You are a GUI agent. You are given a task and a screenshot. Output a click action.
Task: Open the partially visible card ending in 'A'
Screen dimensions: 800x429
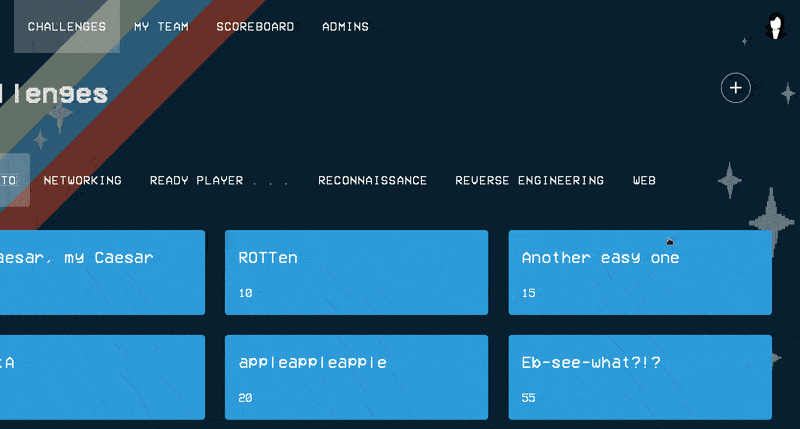[x=100, y=377]
